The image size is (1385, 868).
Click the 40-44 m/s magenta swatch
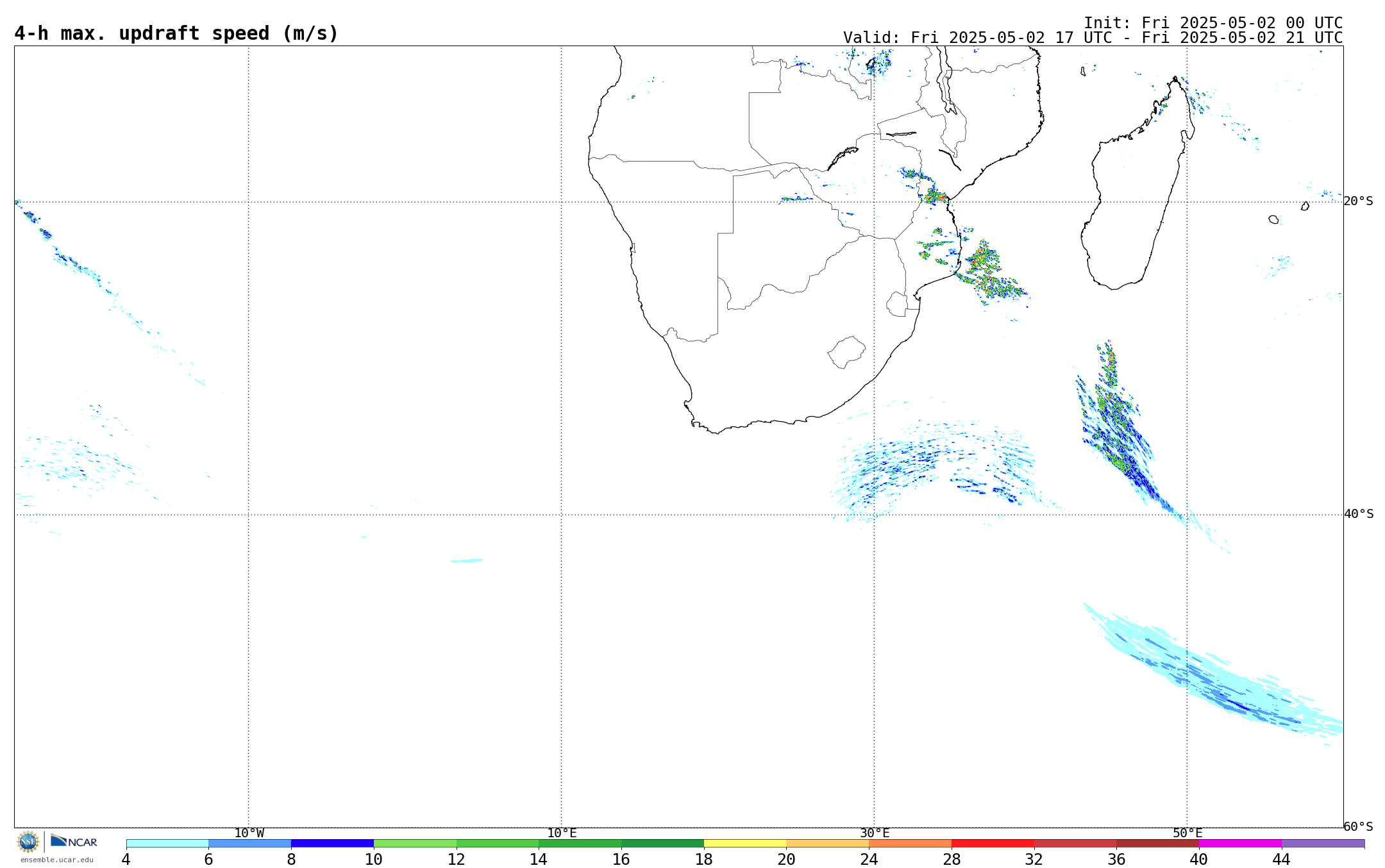click(1240, 844)
